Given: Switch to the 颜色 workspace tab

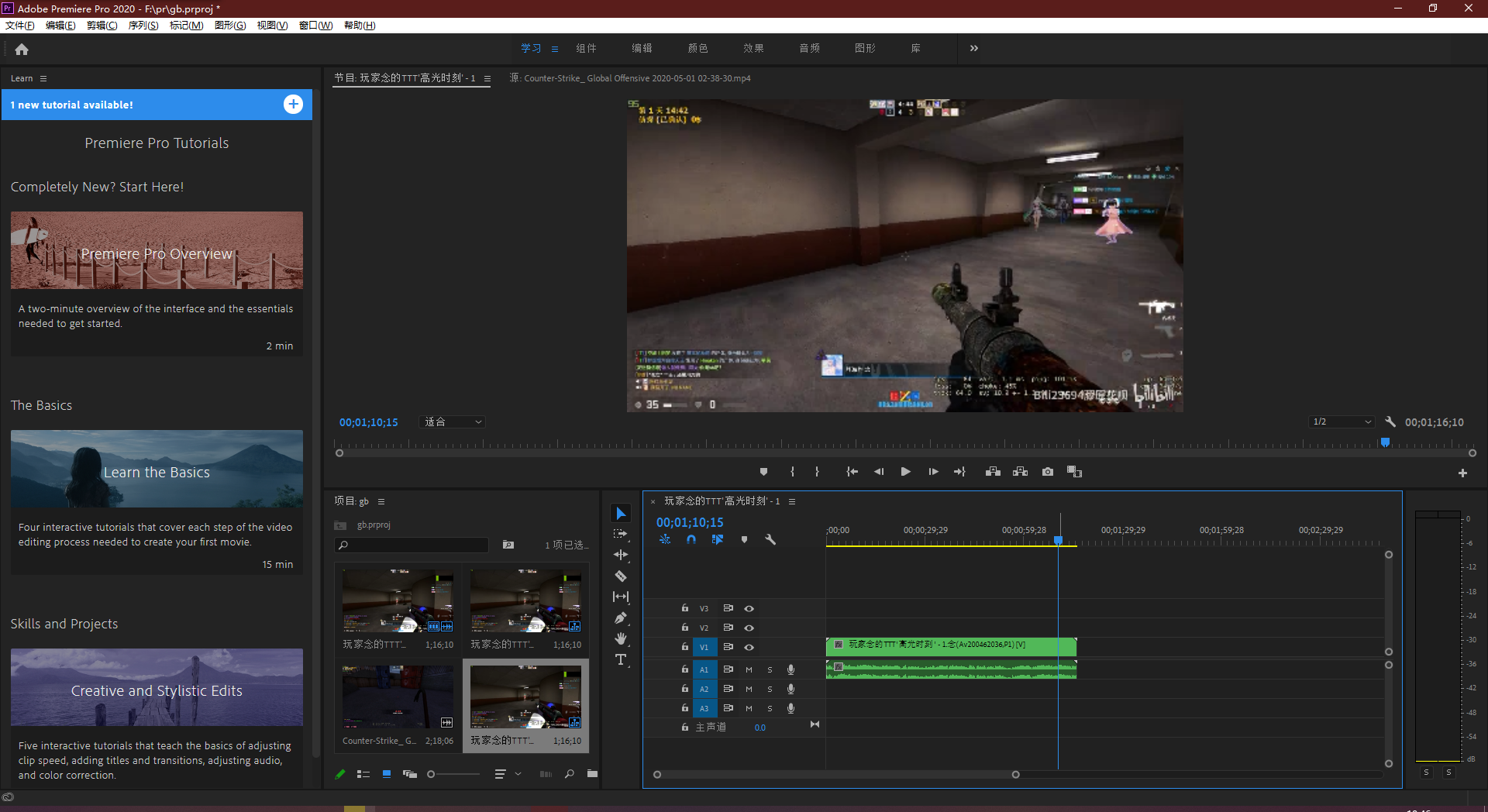Looking at the screenshot, I should point(697,48).
